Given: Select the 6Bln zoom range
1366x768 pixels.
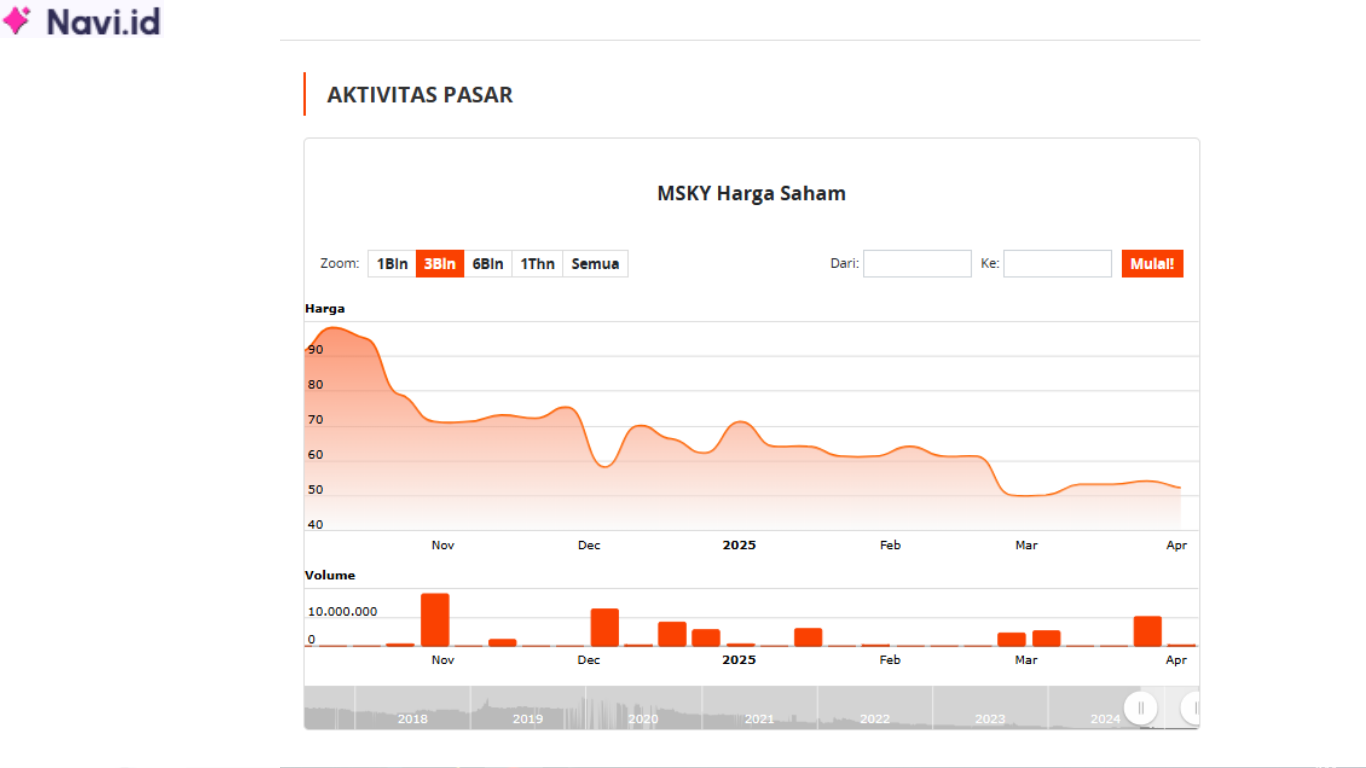Looking at the screenshot, I should pyautogui.click(x=488, y=264).
